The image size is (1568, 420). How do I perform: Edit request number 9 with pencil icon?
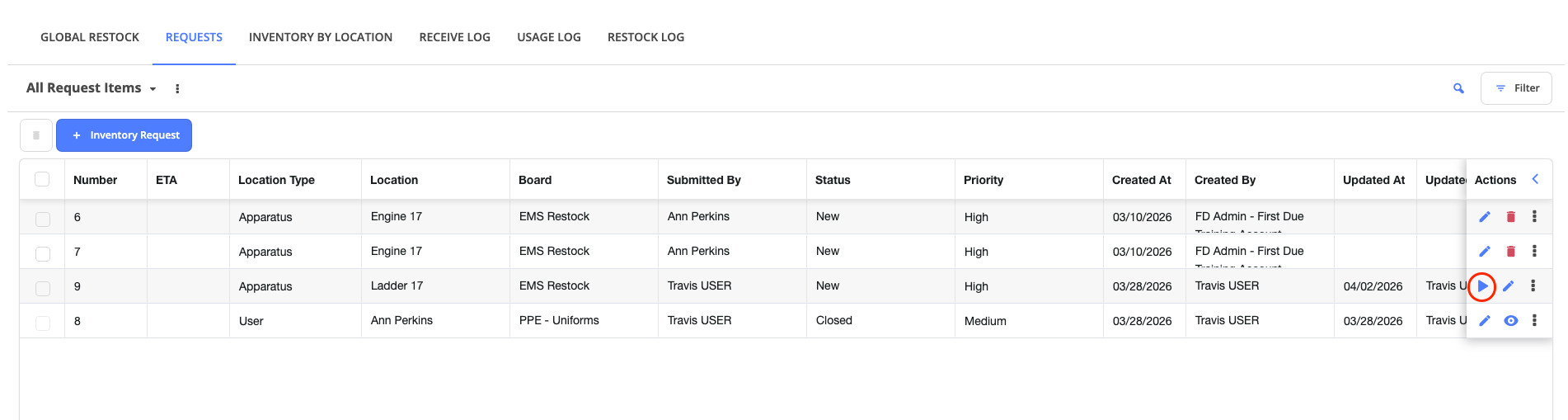(x=1509, y=286)
